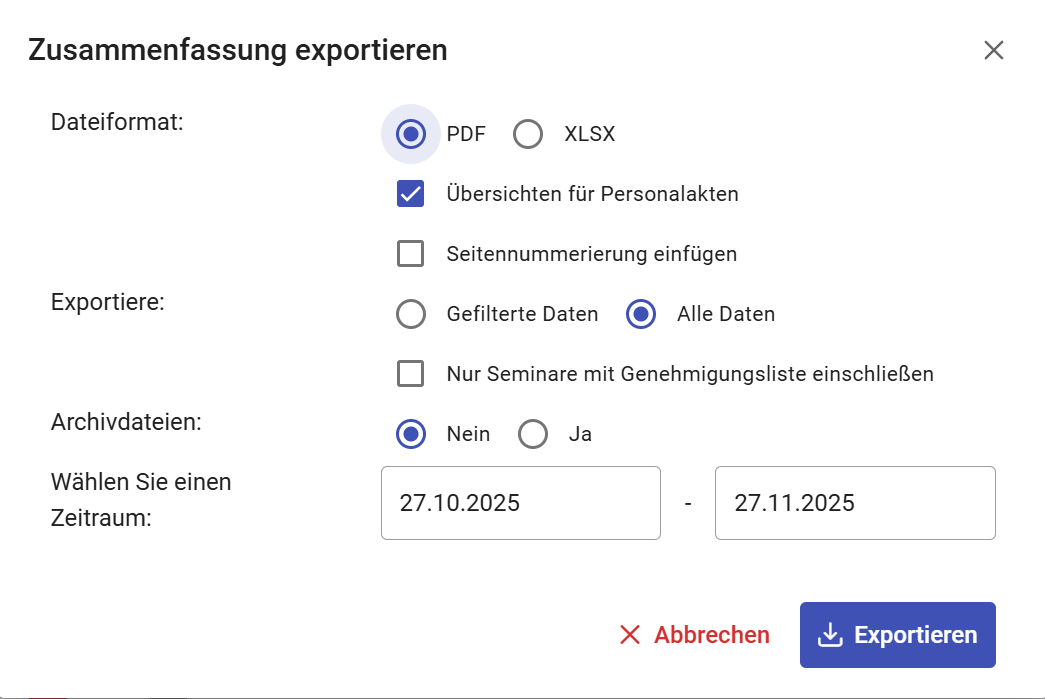Select the PDF file format radio button
The height and width of the screenshot is (699, 1045).
[411, 134]
